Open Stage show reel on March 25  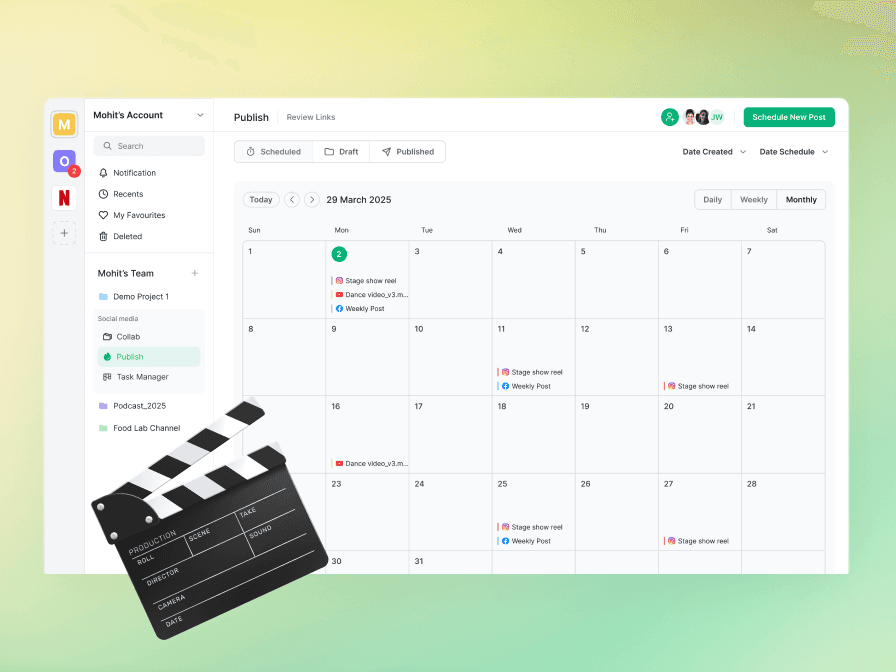tap(530, 527)
